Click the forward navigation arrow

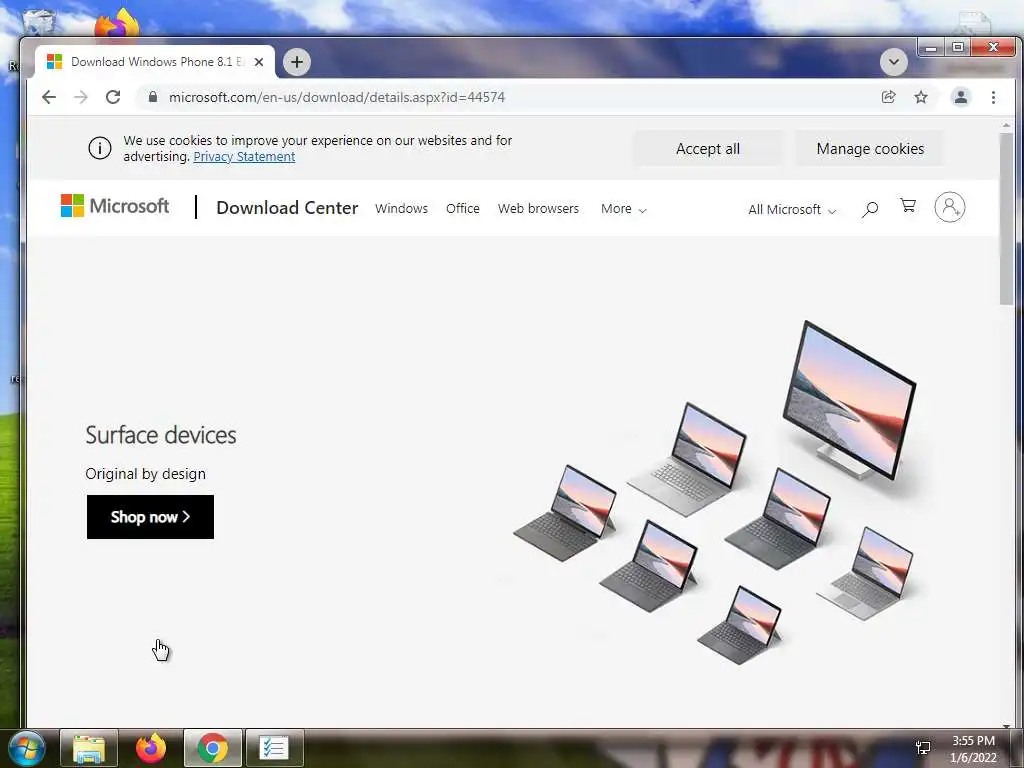coord(80,97)
